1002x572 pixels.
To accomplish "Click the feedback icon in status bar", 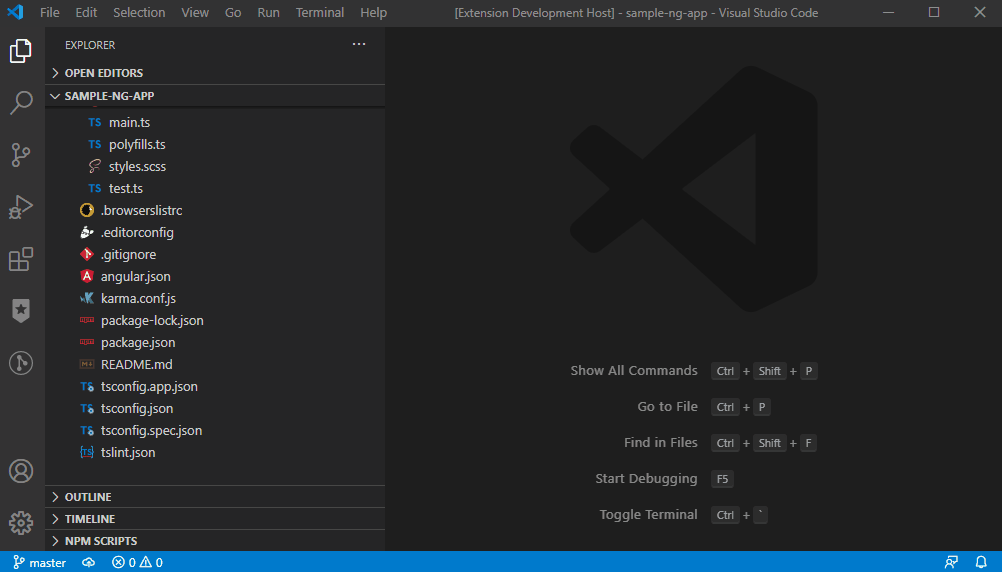I will click(951, 562).
